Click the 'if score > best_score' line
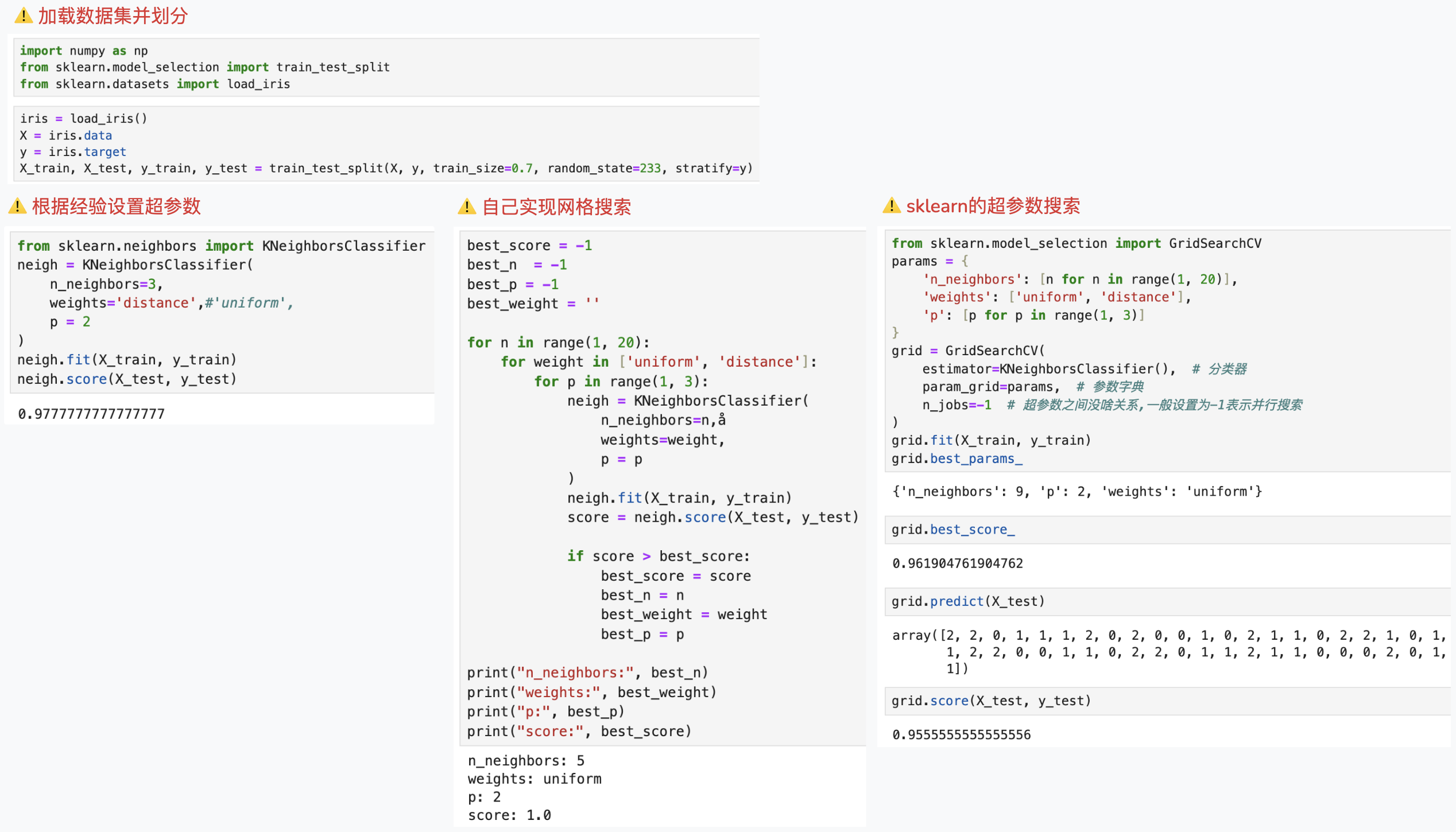Screen dimensions: 1456x832 [x=658, y=556]
